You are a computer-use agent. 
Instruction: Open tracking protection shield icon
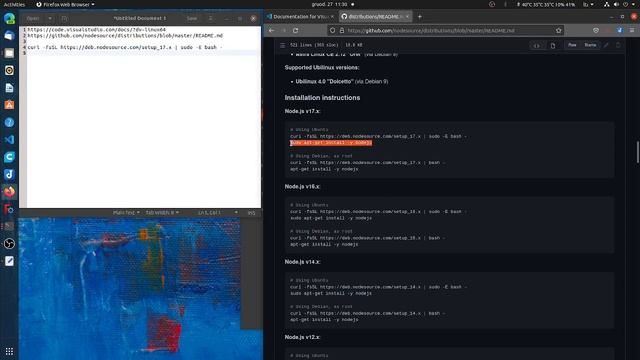coord(332,30)
